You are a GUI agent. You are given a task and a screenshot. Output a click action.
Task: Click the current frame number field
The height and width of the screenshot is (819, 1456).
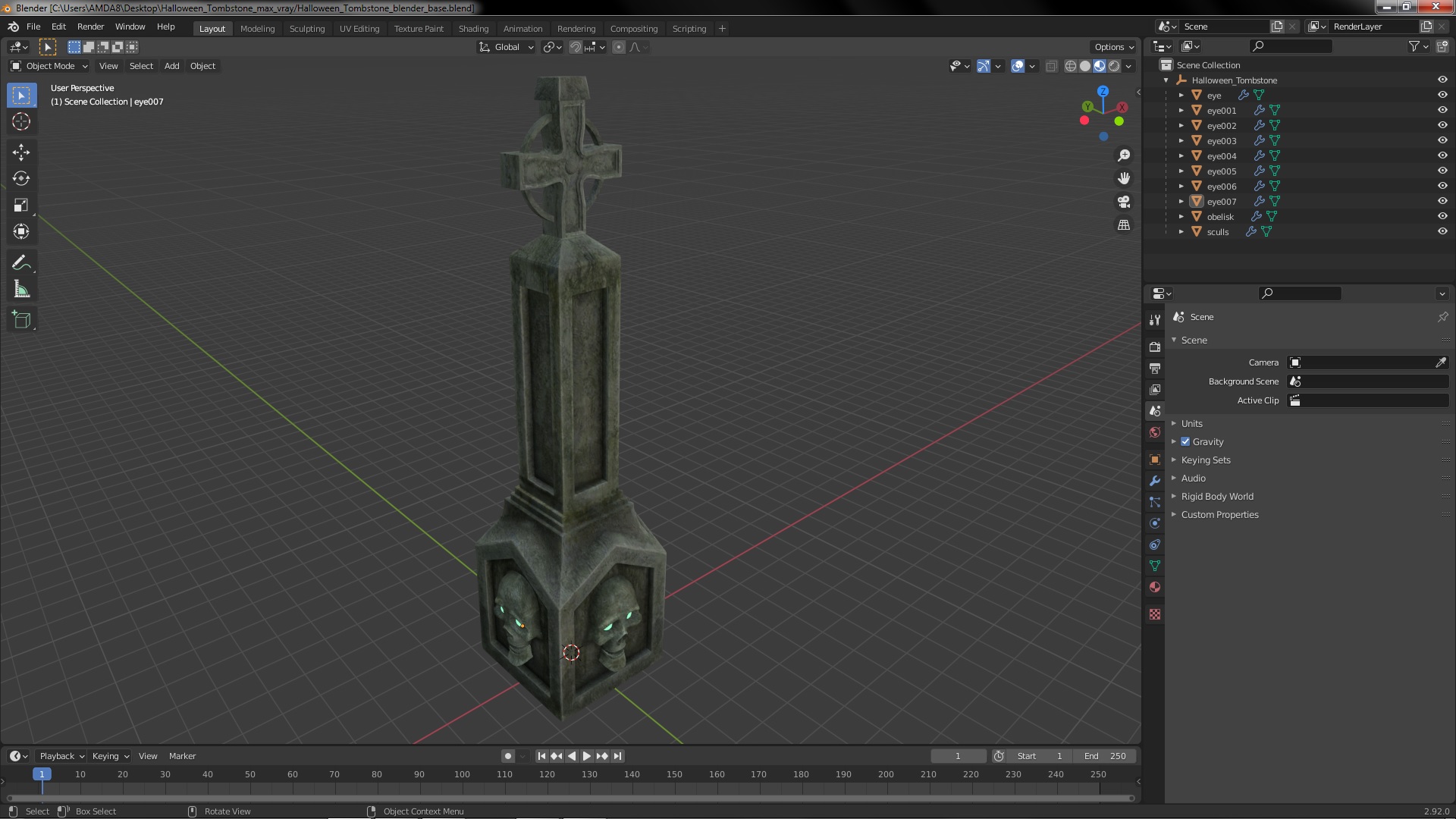coord(959,756)
